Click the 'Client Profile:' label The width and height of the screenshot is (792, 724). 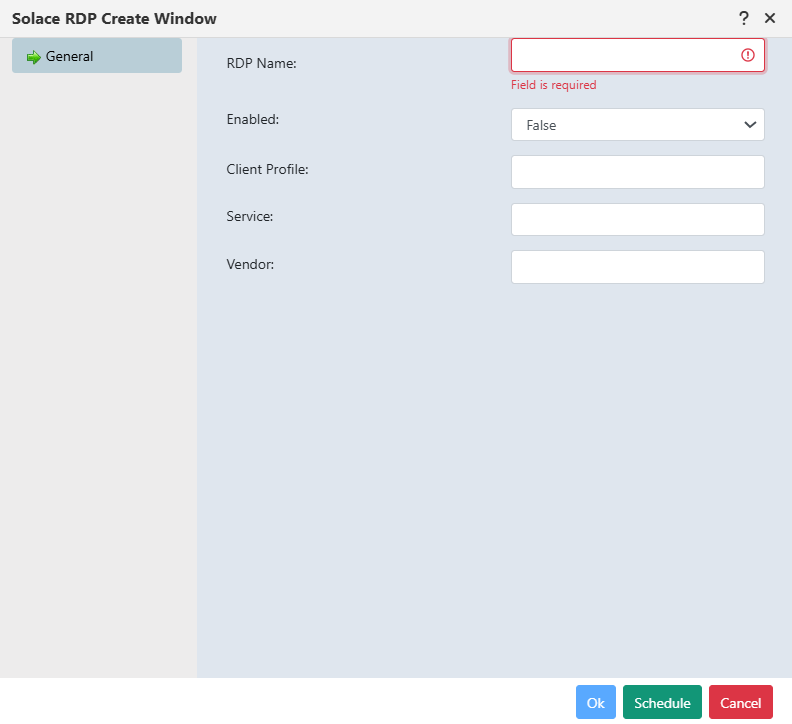(267, 169)
